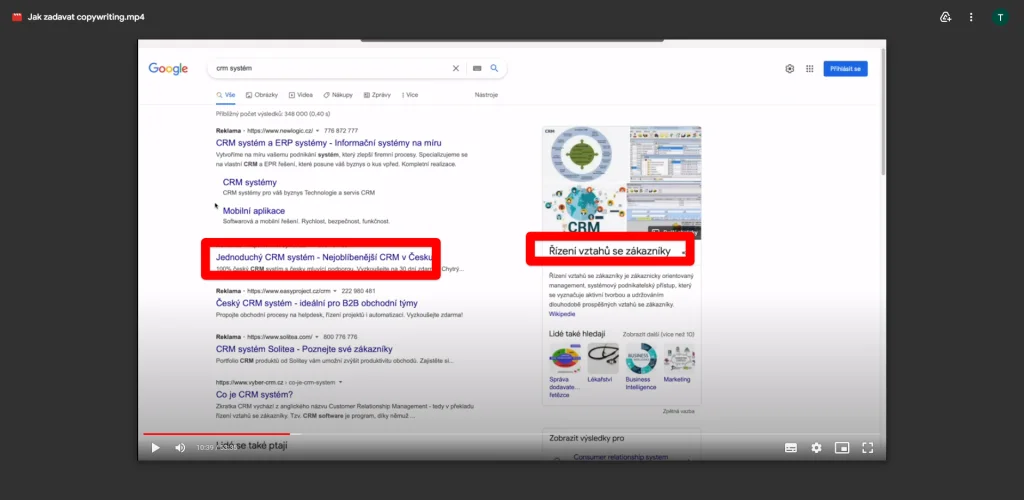The width and height of the screenshot is (1024, 500).
Task: Toggle video subtitles on
Action: point(791,448)
